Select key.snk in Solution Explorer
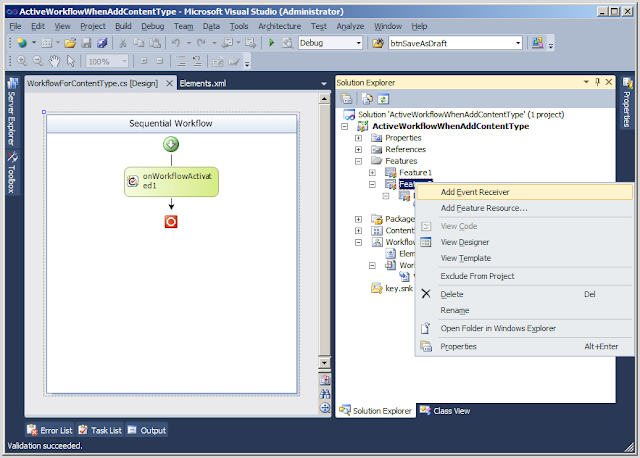640x458 pixels. [398, 289]
